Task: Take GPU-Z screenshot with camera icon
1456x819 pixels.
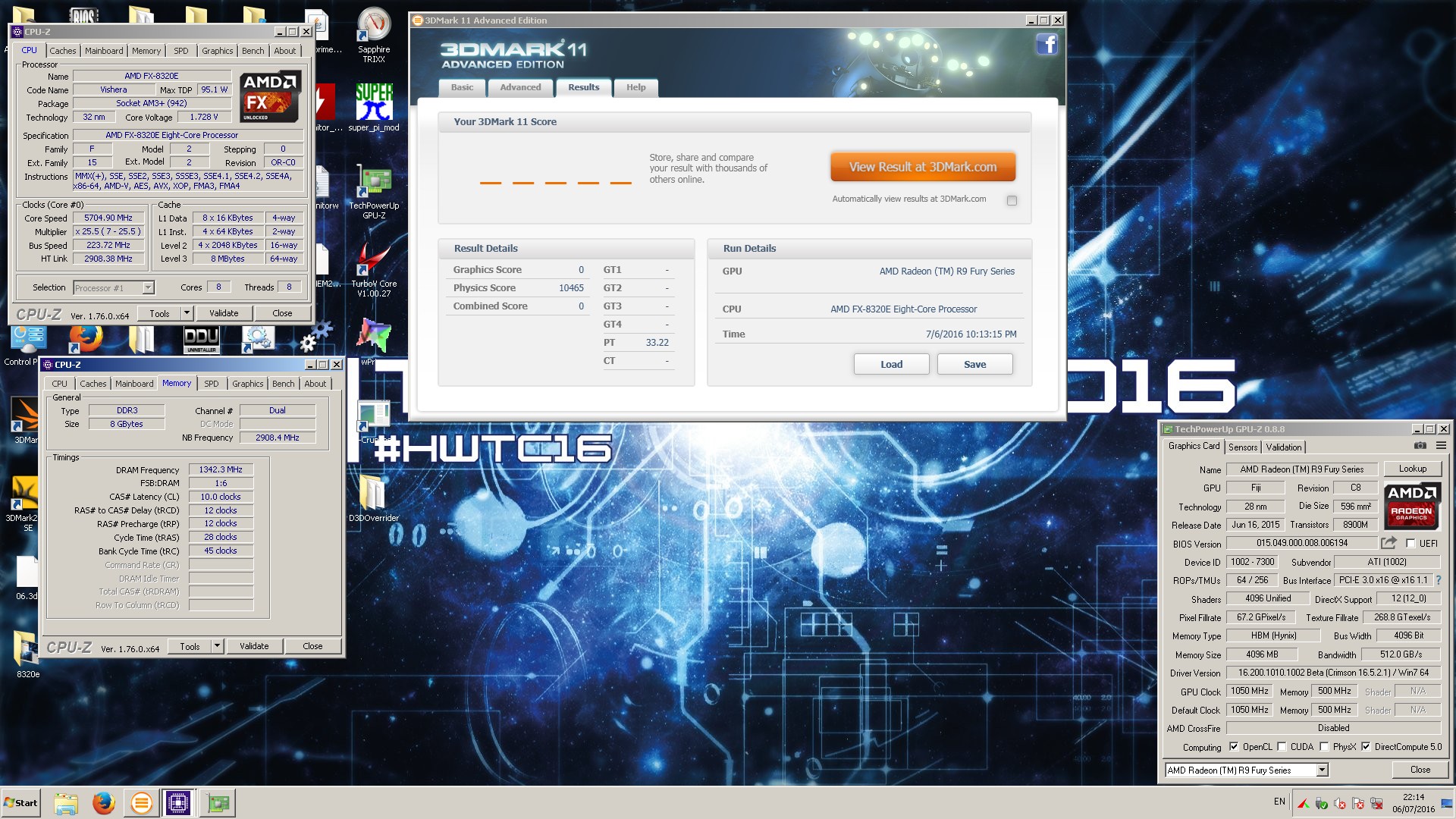Action: tap(1420, 446)
